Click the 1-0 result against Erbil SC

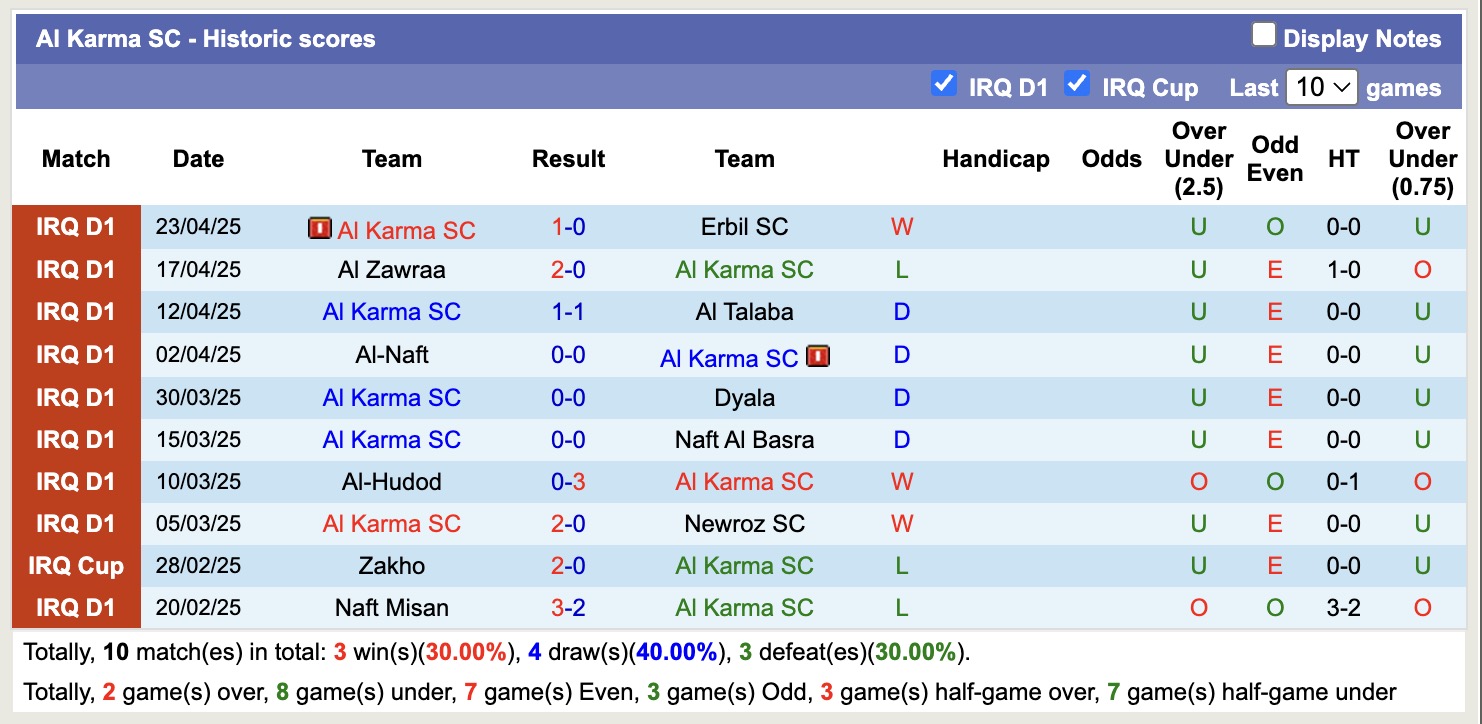(x=568, y=227)
